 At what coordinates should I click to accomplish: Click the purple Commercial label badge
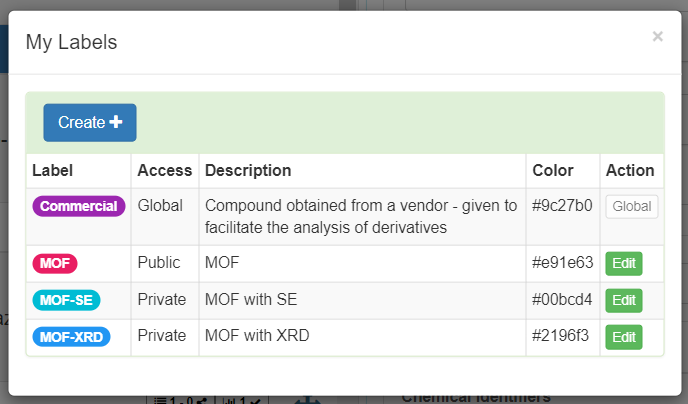[x=79, y=206]
